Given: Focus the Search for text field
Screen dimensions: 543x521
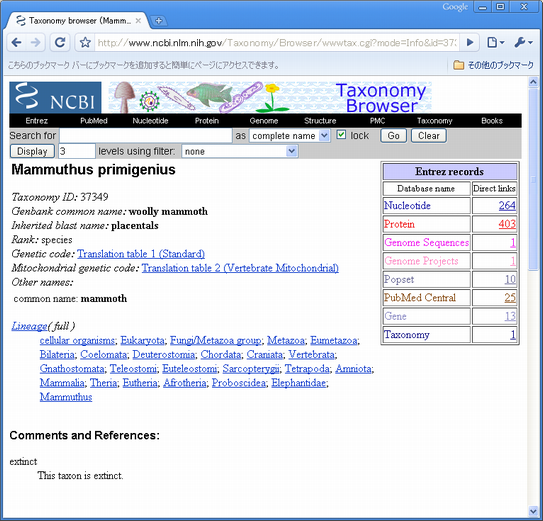Looking at the screenshot, I should (x=145, y=135).
